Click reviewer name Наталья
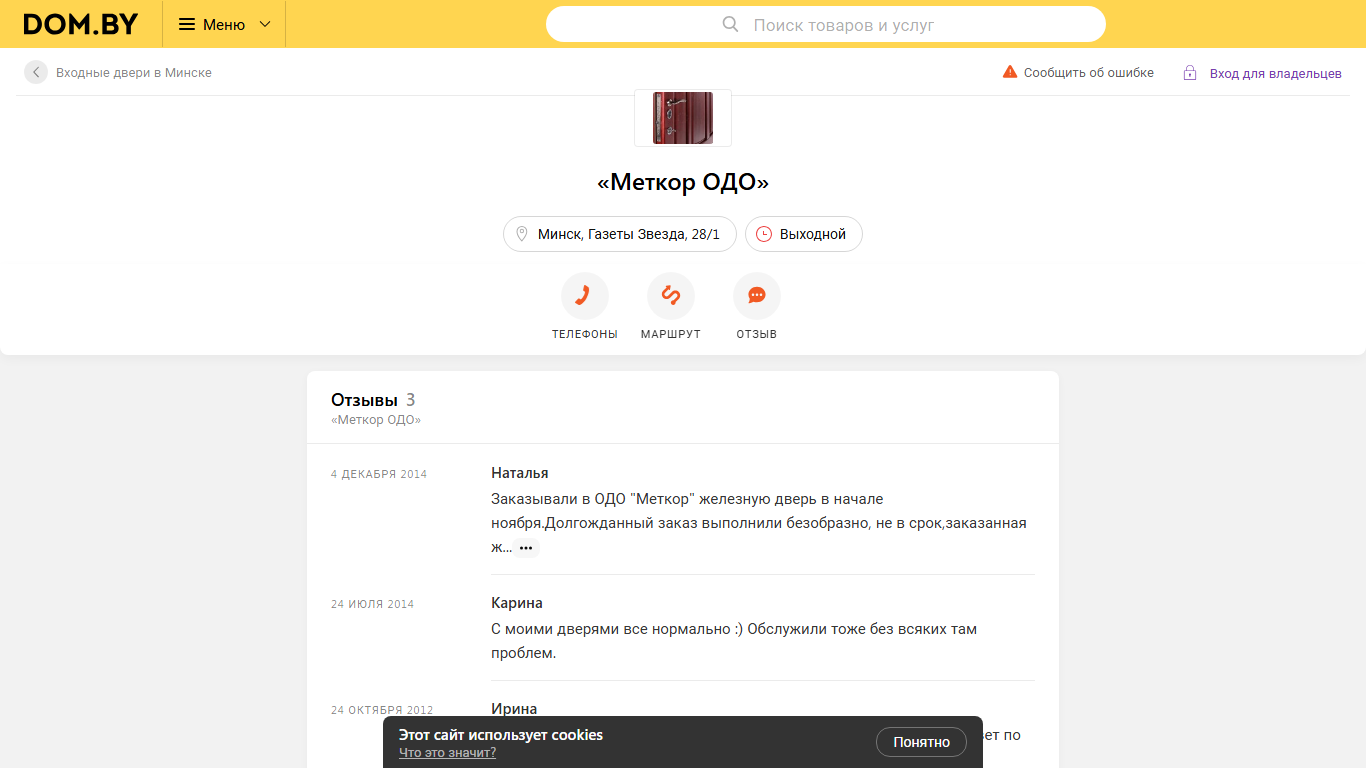This screenshot has width=1366, height=768. pos(520,473)
